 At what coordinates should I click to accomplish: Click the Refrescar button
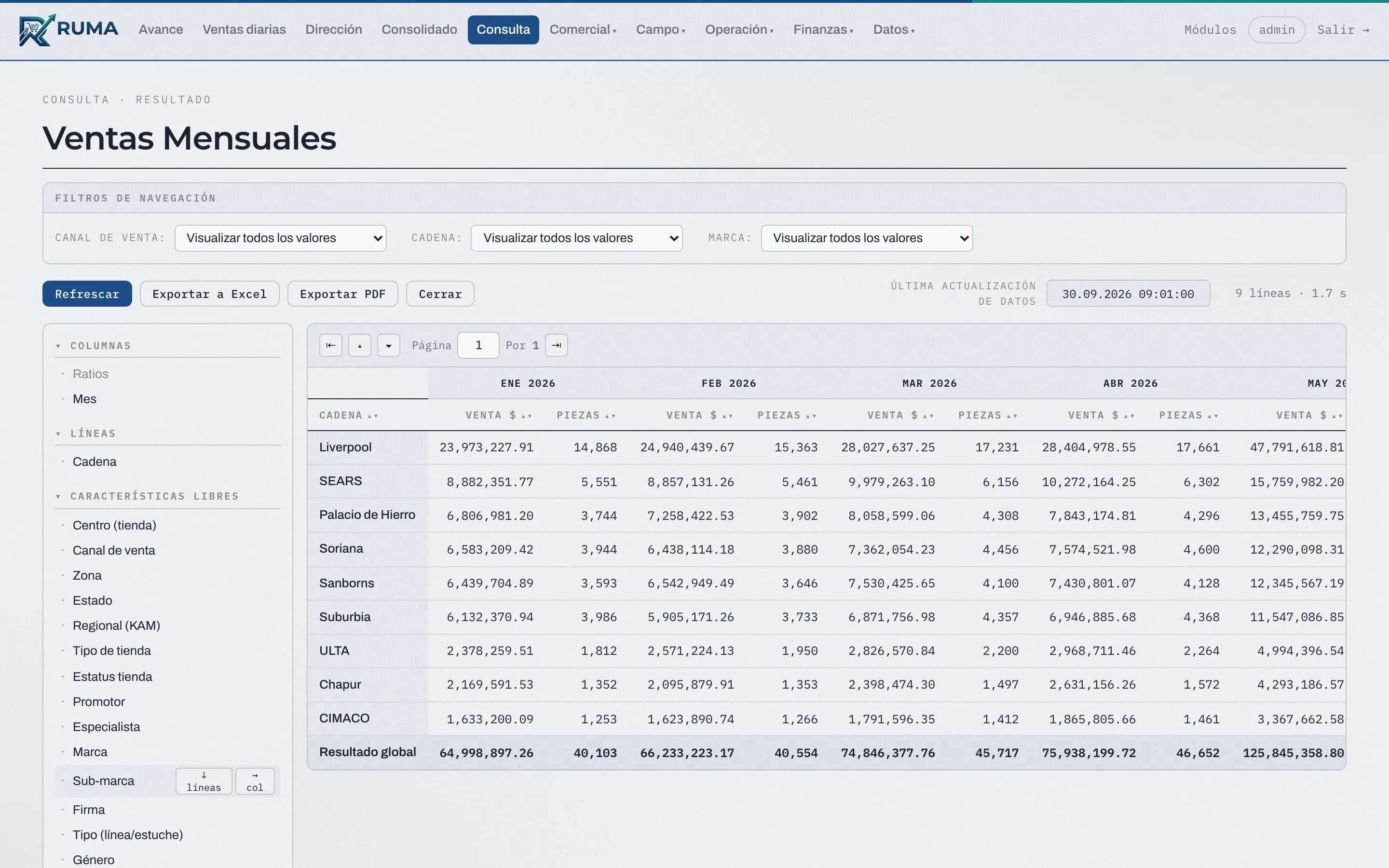click(x=87, y=294)
